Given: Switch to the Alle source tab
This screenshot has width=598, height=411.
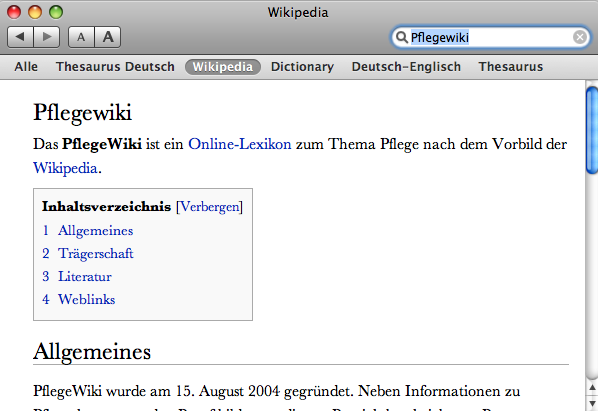Looking at the screenshot, I should [26, 67].
